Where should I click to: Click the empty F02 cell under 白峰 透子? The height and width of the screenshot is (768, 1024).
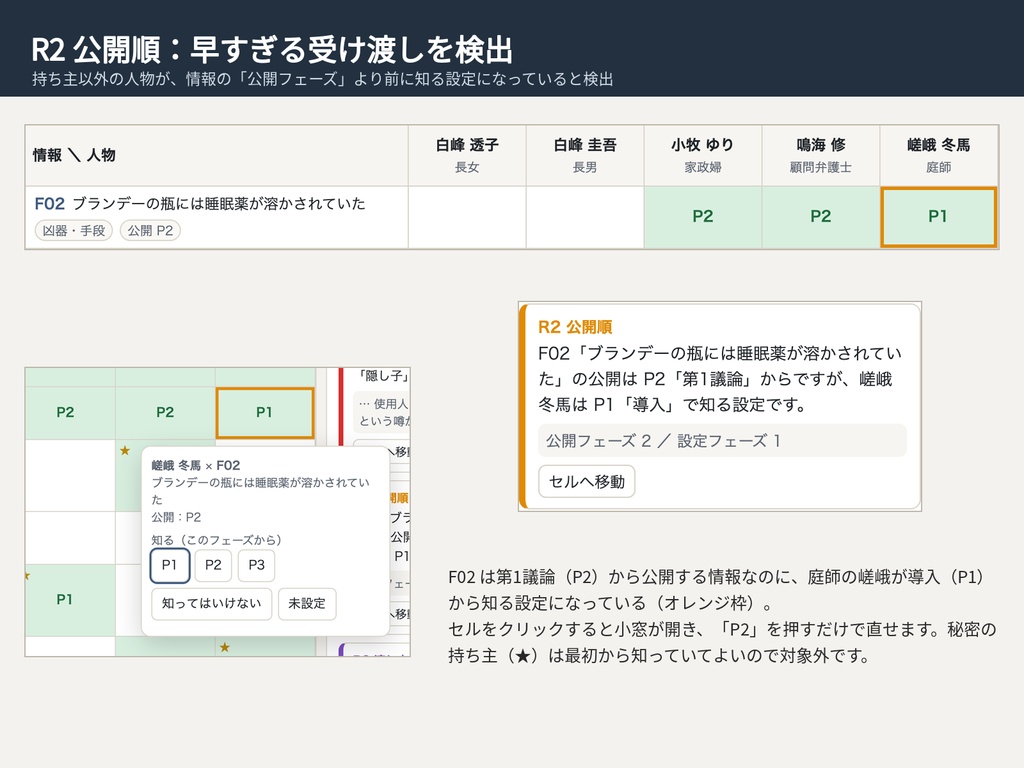pyautogui.click(x=467, y=217)
